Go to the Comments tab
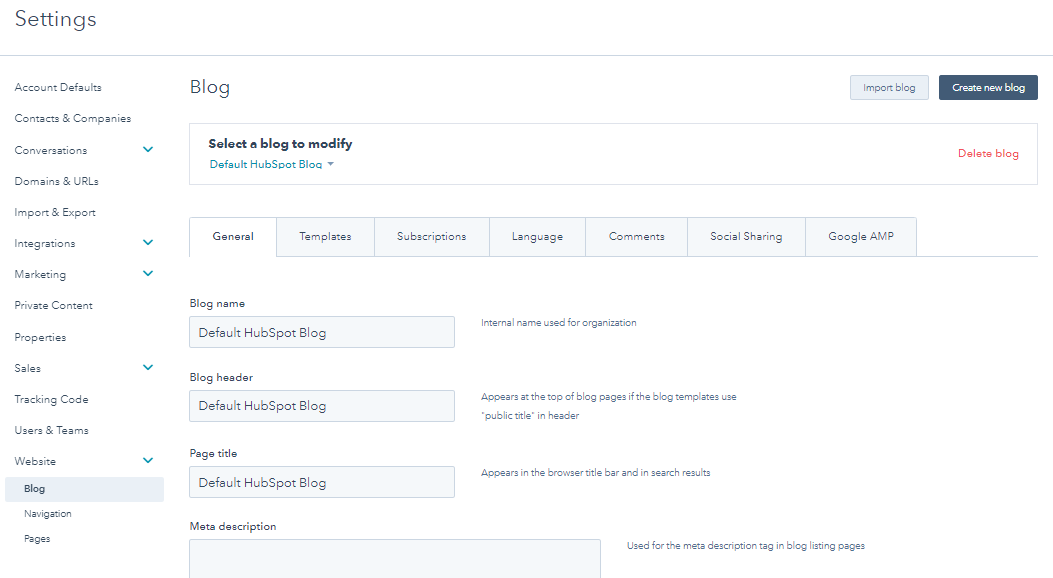Screen dimensions: 1053x578 tap(636, 237)
